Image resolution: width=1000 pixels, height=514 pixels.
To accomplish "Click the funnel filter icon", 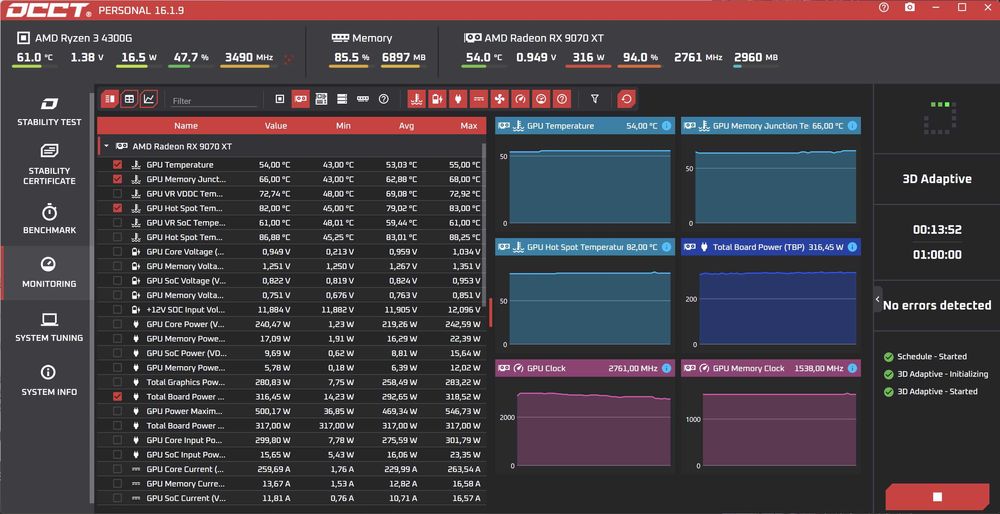I will click(x=594, y=99).
